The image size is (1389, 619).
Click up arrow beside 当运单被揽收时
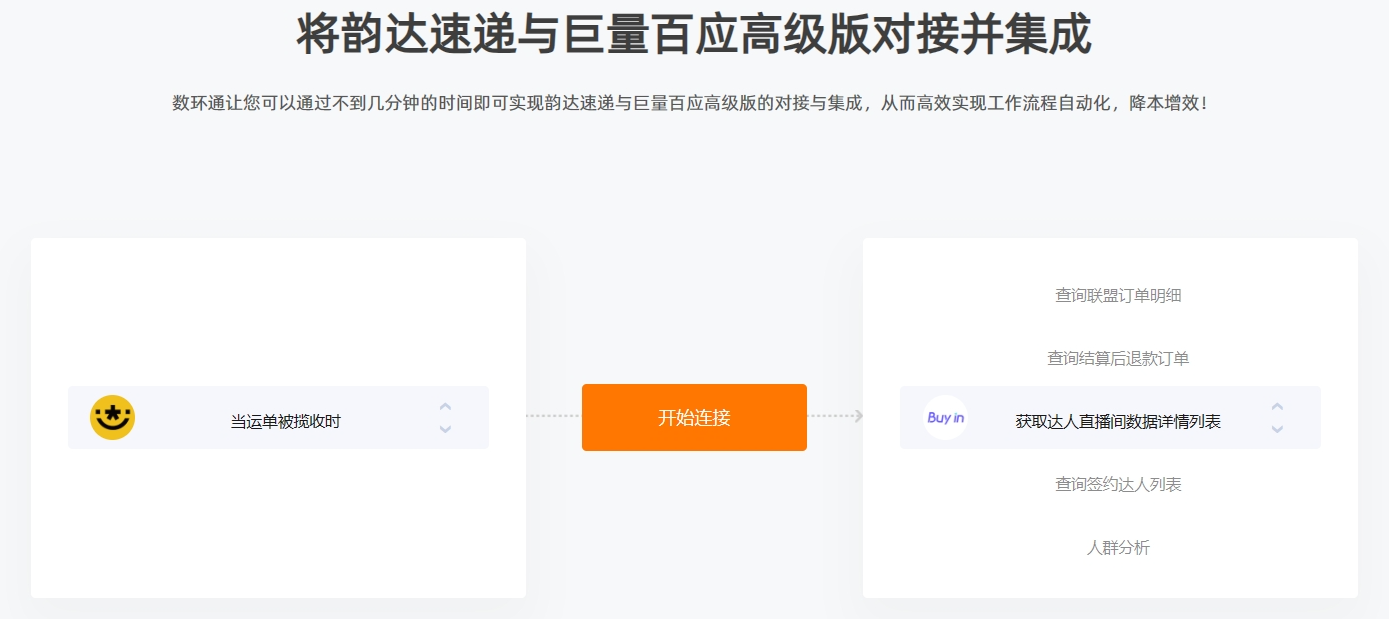point(445,406)
